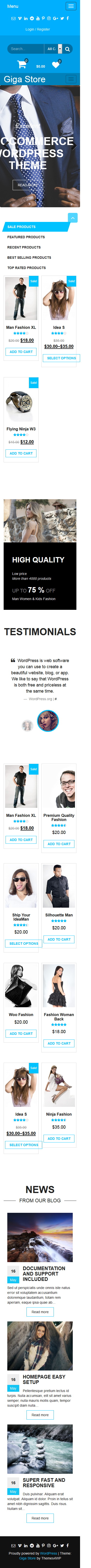Open the Top Rated Products tab
The width and height of the screenshot is (91, 1568).
(x=27, y=268)
